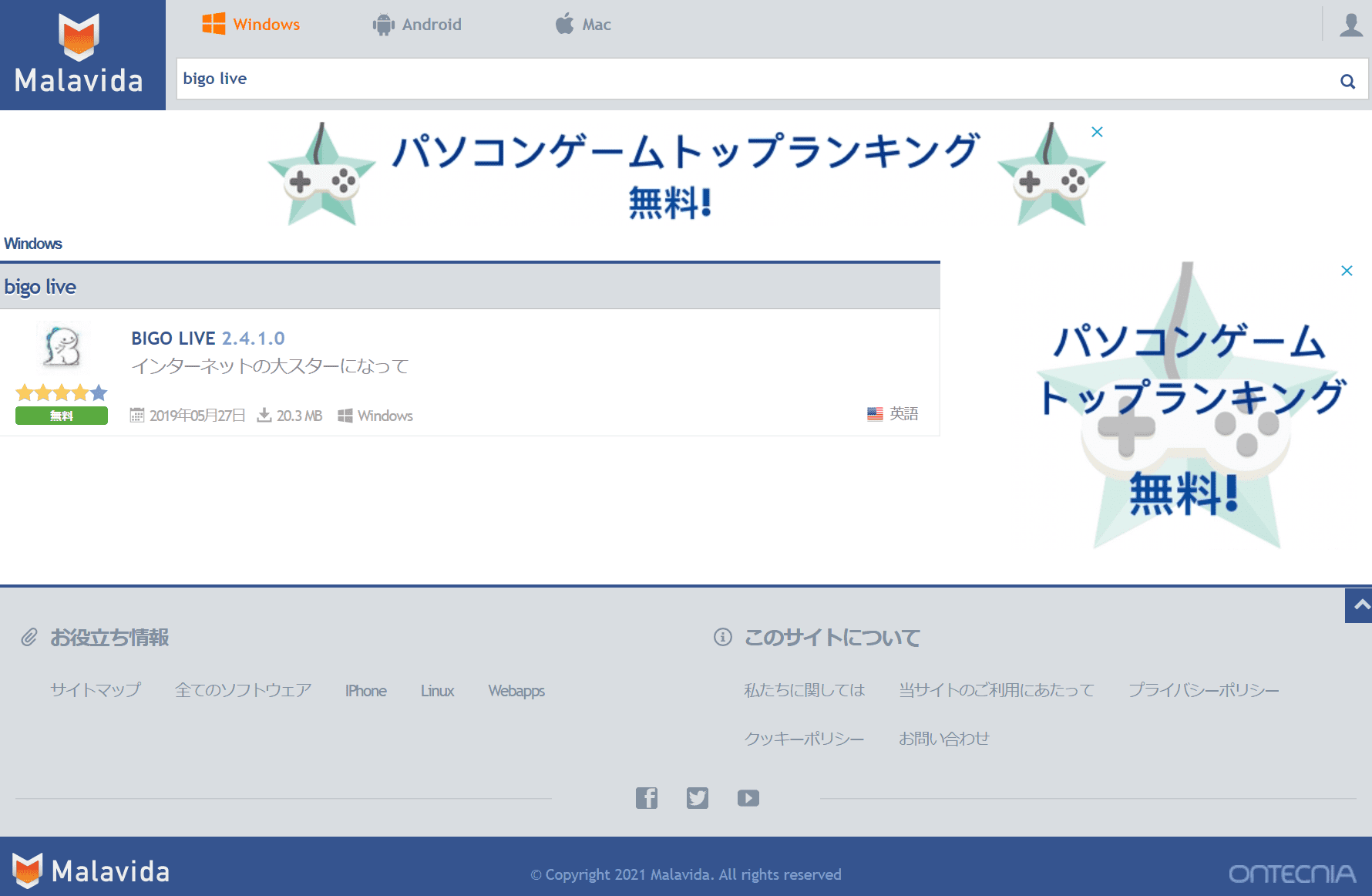Click the インターネットの大スターになって description
Image resolution: width=1372 pixels, height=896 pixels.
click(x=270, y=366)
